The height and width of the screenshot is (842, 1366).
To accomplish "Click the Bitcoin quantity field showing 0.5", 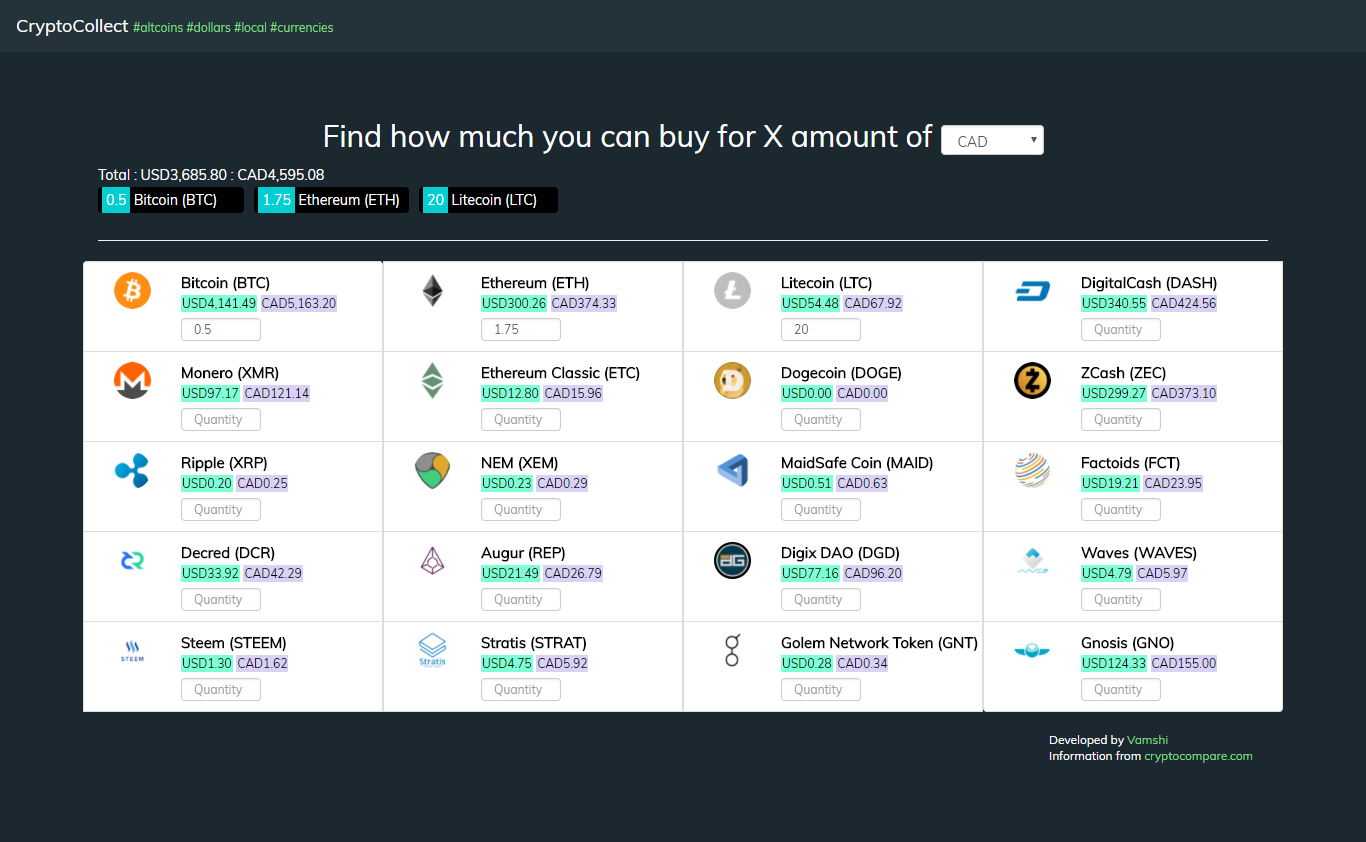I will click(x=220, y=329).
